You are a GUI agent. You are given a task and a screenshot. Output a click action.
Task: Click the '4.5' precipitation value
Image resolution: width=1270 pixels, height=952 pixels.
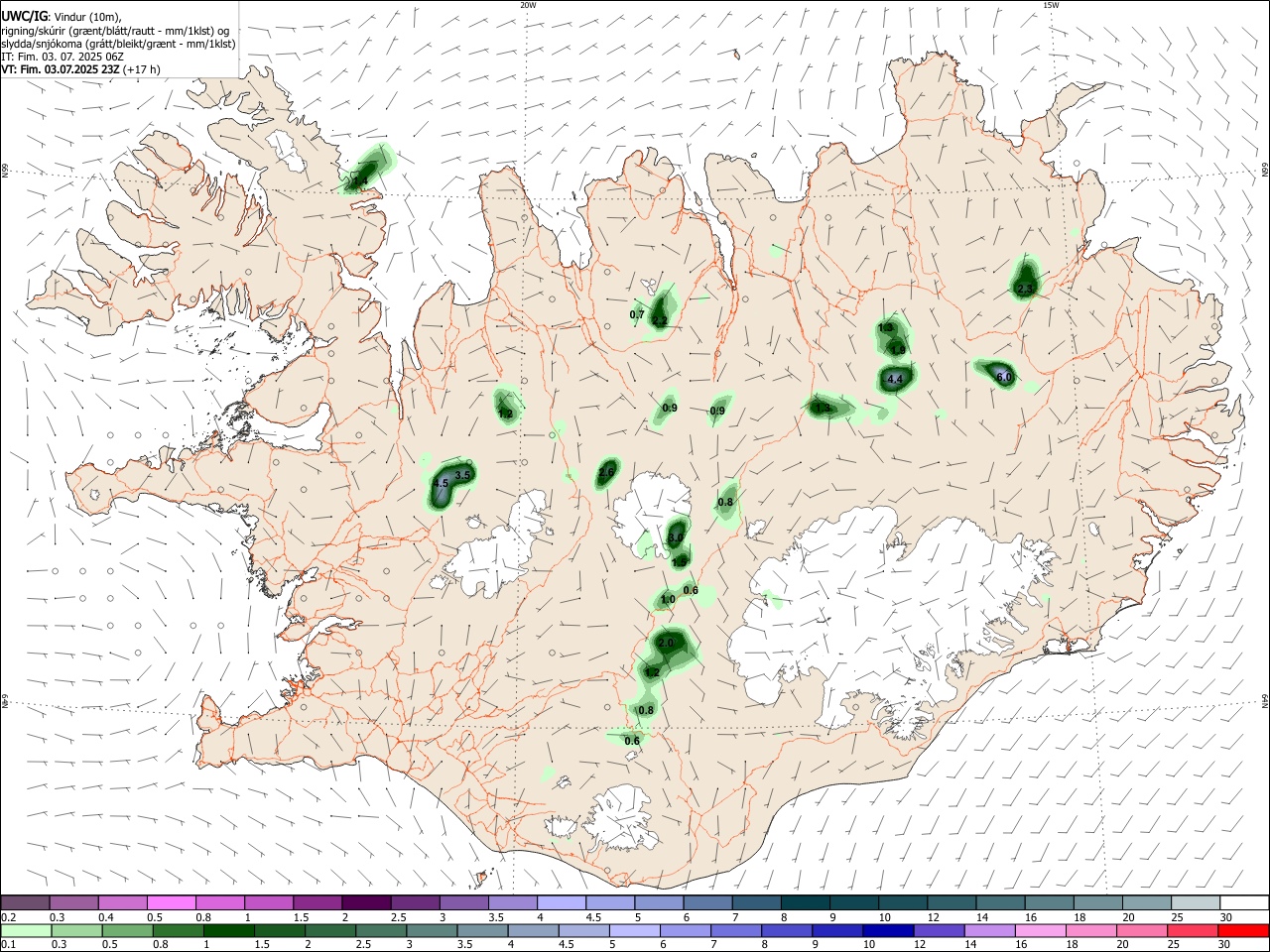(442, 483)
